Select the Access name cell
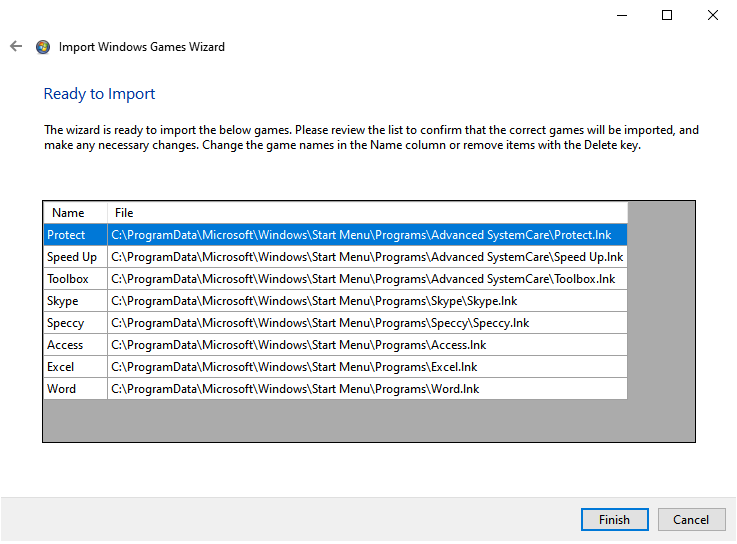This screenshot has height=544, width=737. point(75,345)
